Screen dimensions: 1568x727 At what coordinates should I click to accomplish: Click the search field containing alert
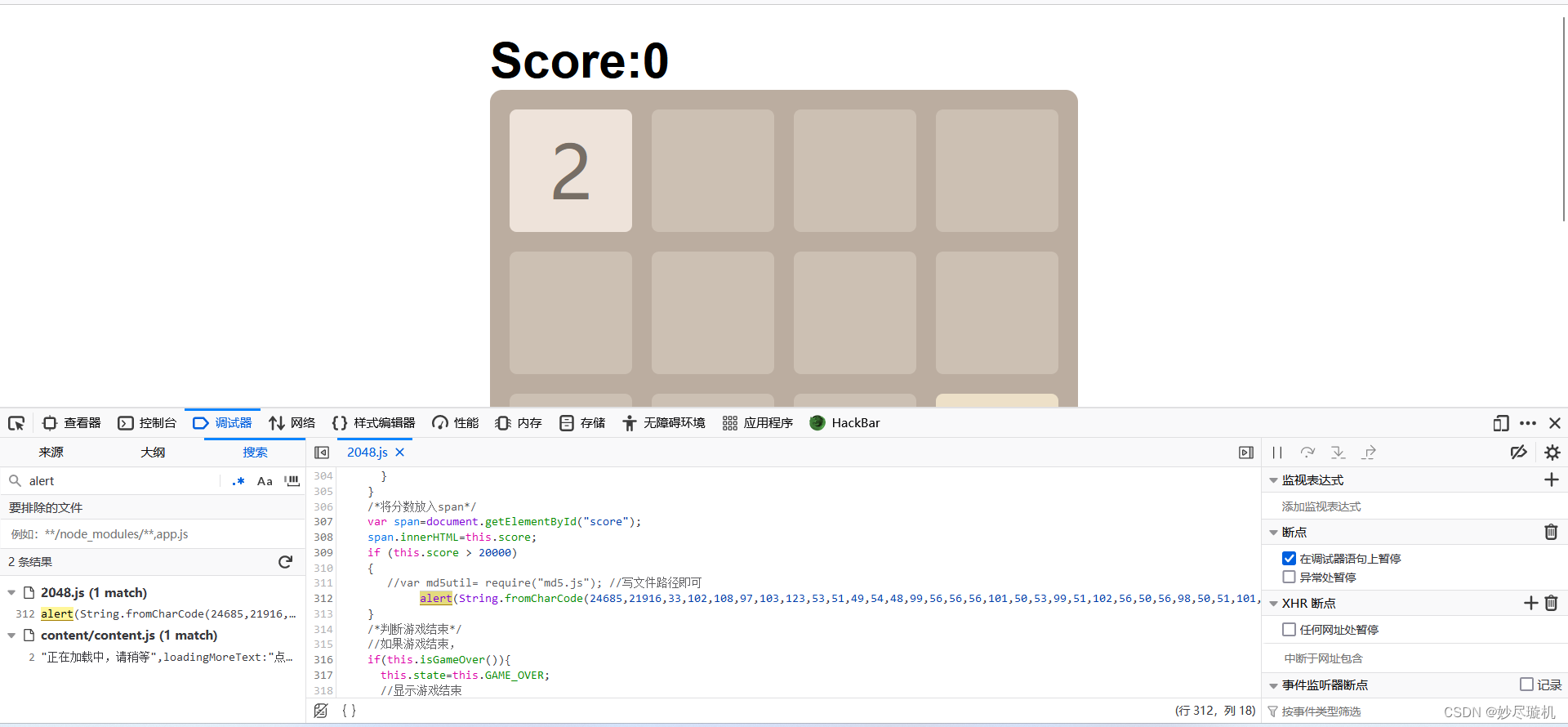(121, 481)
